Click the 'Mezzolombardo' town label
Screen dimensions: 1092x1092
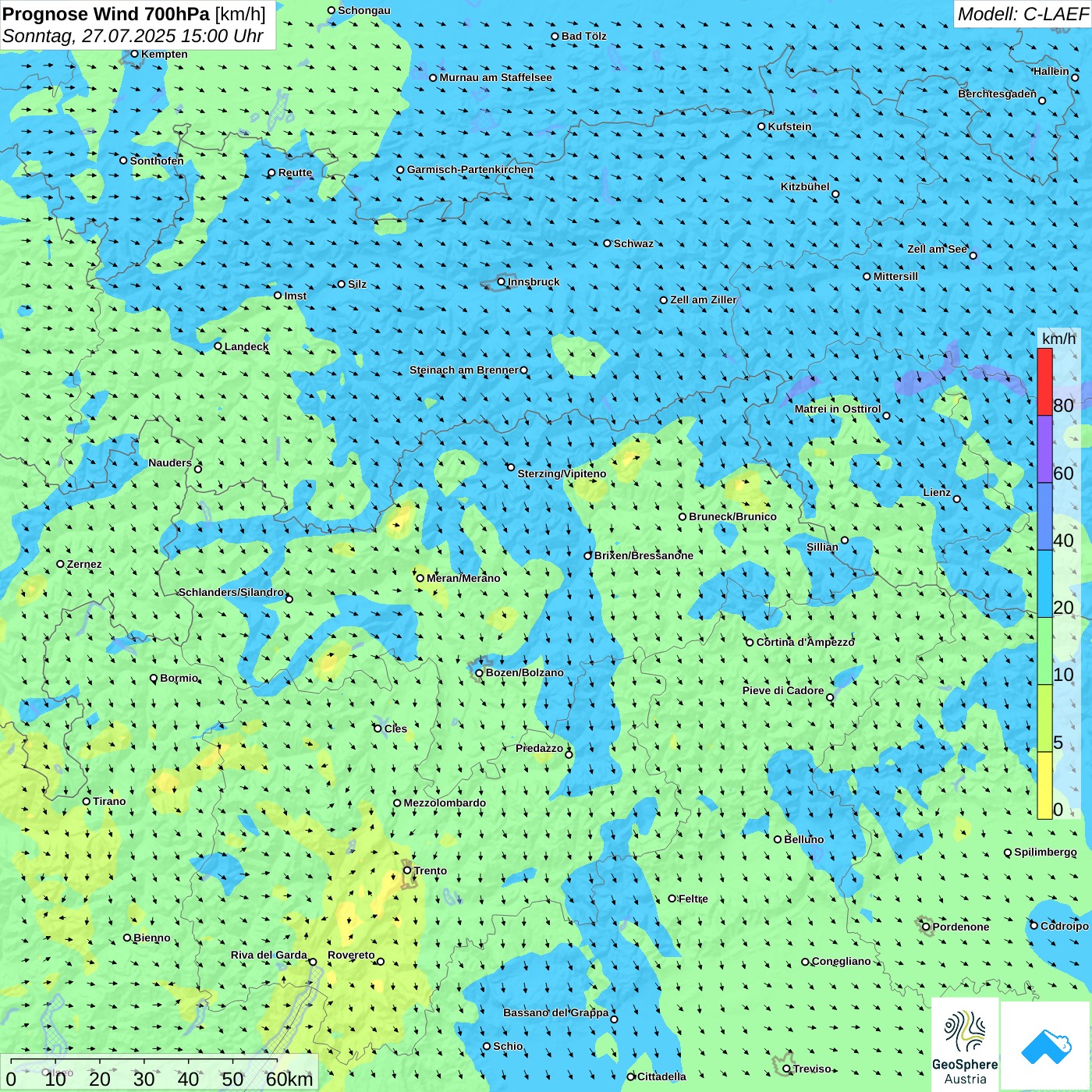[445, 803]
